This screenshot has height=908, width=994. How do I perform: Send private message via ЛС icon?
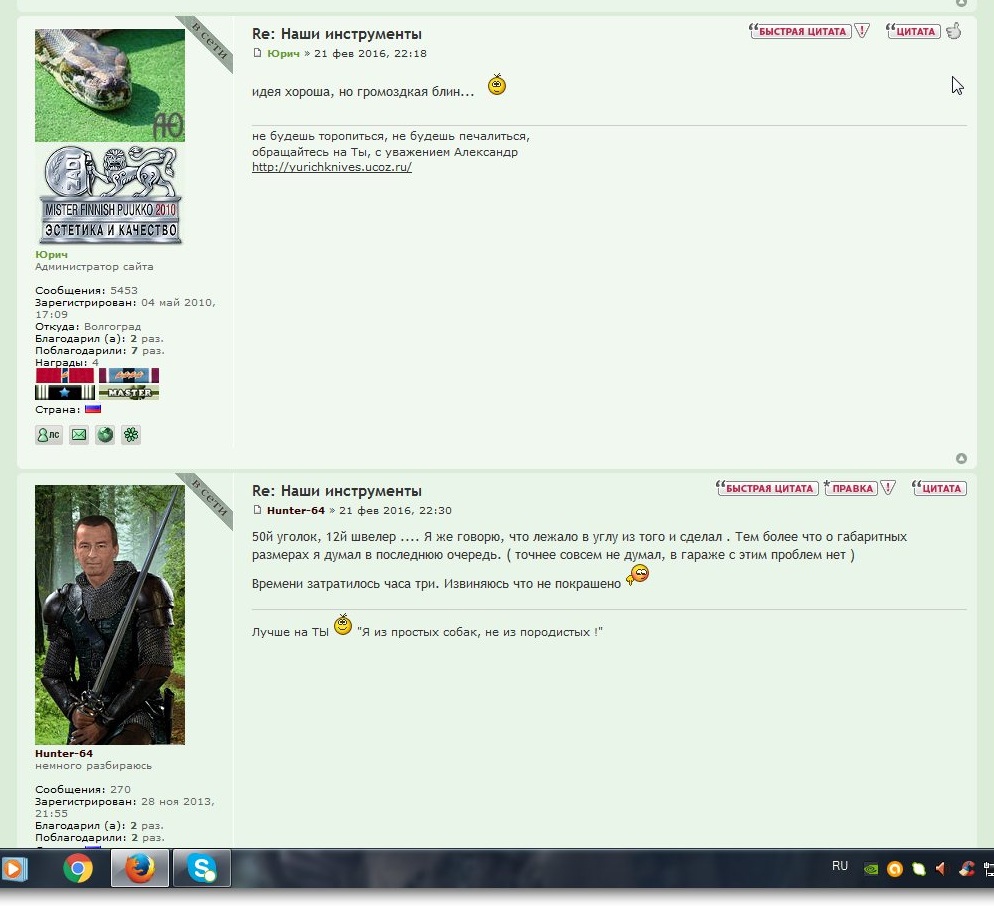pyautogui.click(x=49, y=435)
